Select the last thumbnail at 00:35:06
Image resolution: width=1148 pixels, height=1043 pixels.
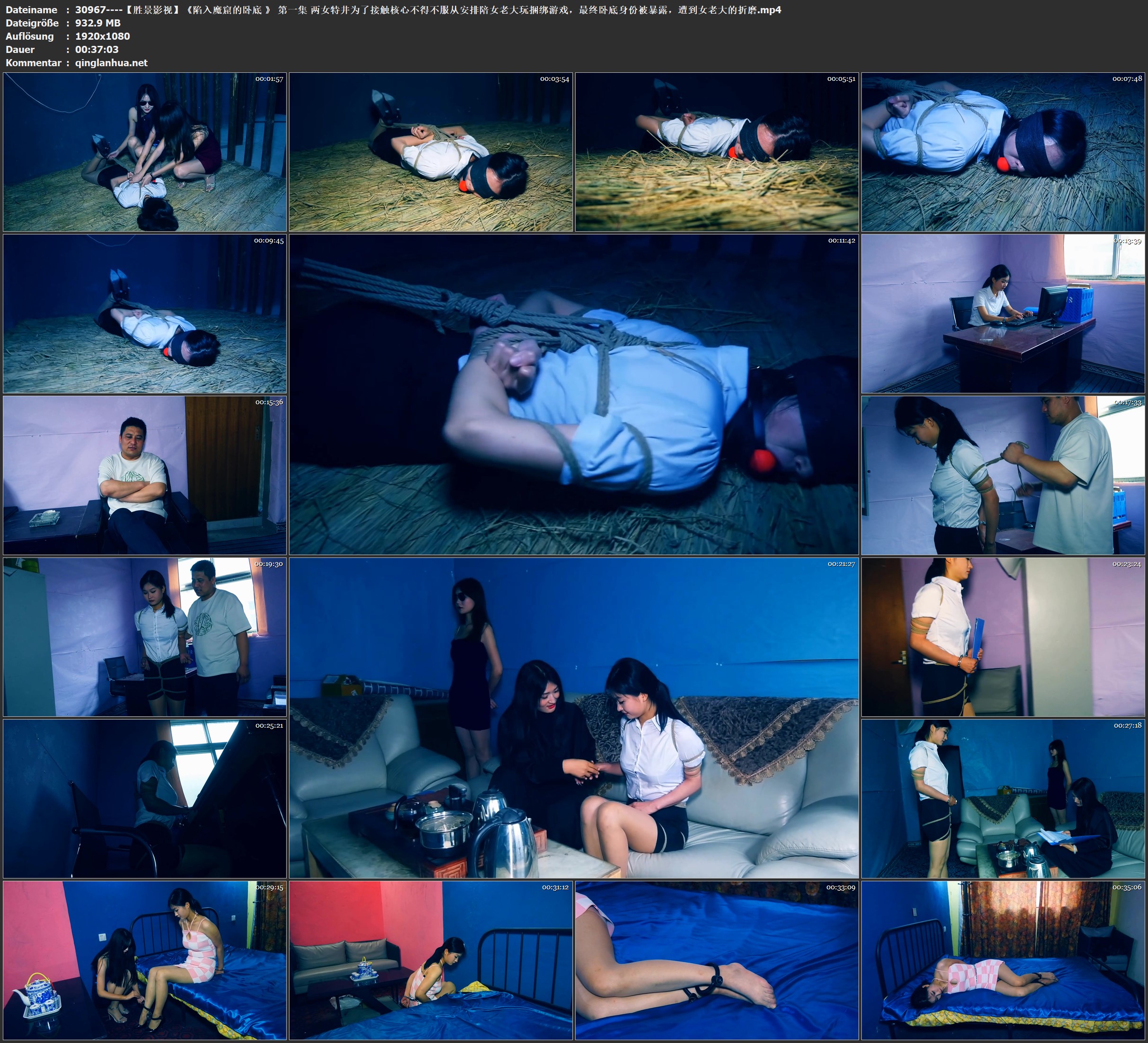pyautogui.click(x=1003, y=960)
